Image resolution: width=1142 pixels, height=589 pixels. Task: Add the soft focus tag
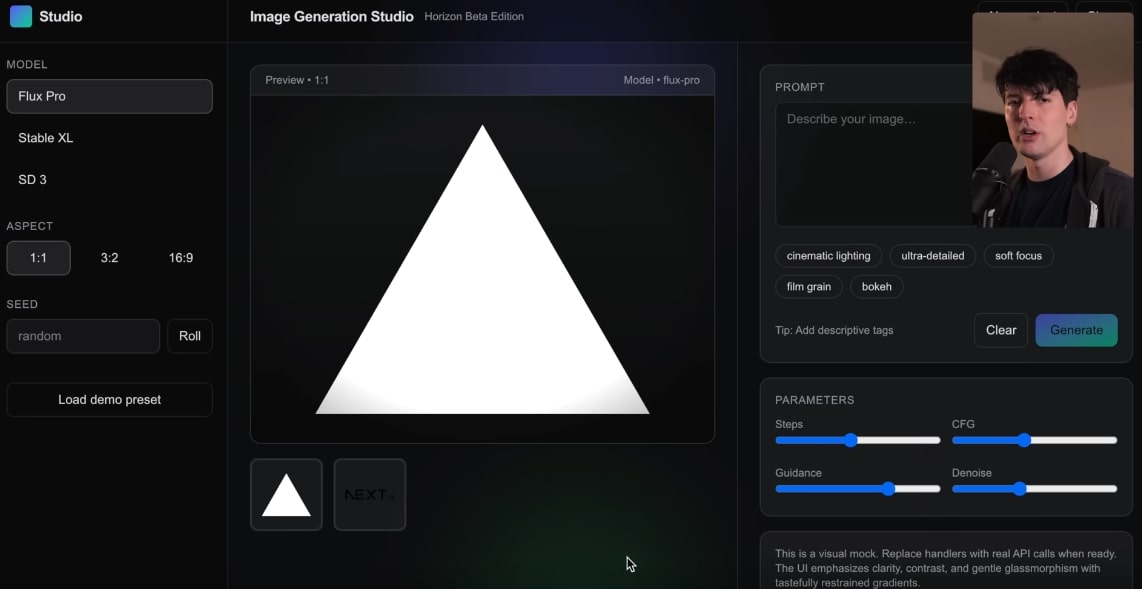pos(1018,256)
